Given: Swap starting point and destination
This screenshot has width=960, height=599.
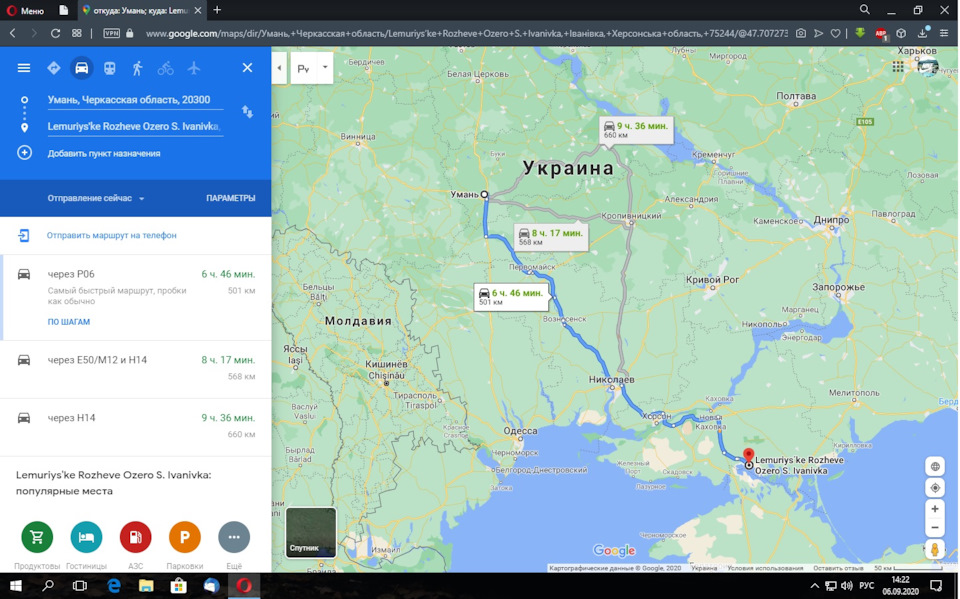Looking at the screenshot, I should [247, 111].
